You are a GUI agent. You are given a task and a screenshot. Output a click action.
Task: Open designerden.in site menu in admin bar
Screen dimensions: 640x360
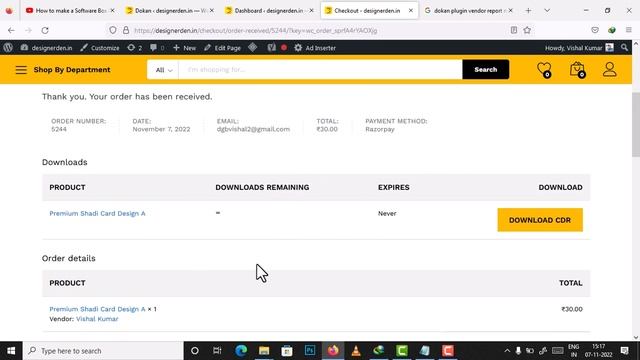tap(47, 48)
